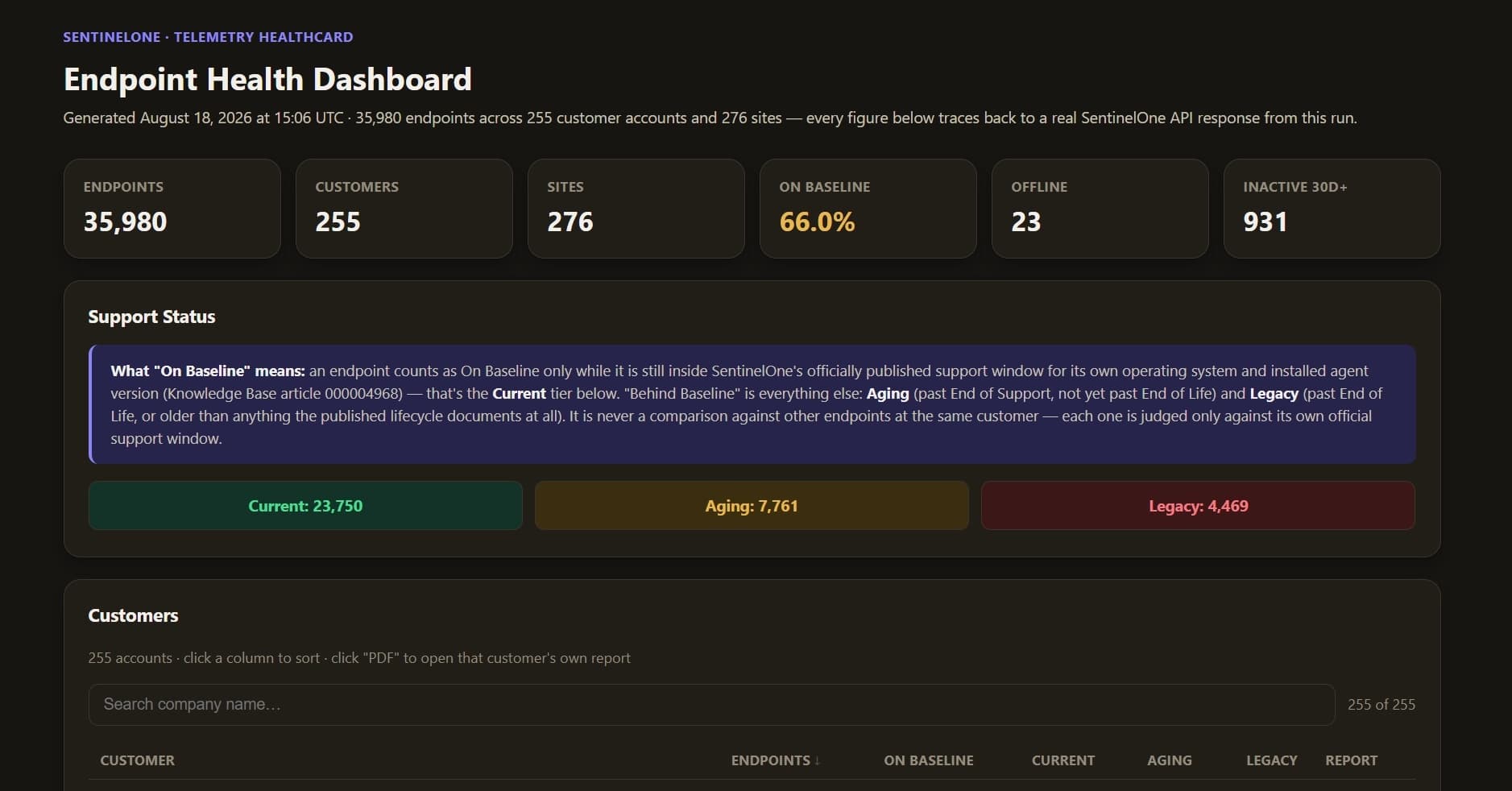Click the '255 of 255' result count
Viewport: 1512px width, 791px height.
click(x=1381, y=705)
